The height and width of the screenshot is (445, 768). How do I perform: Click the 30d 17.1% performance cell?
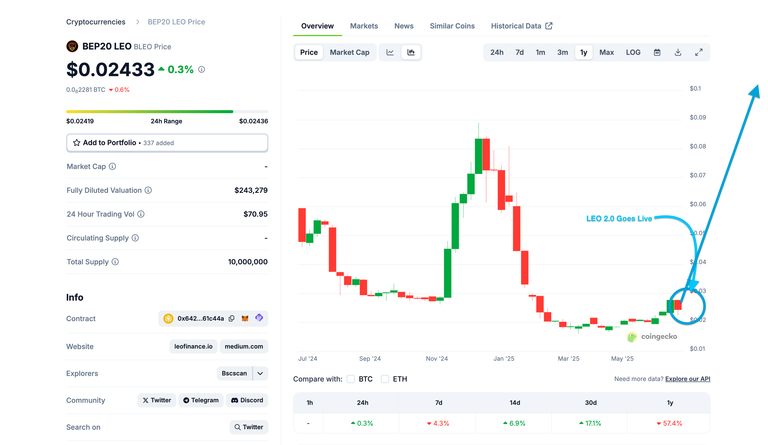(590, 423)
